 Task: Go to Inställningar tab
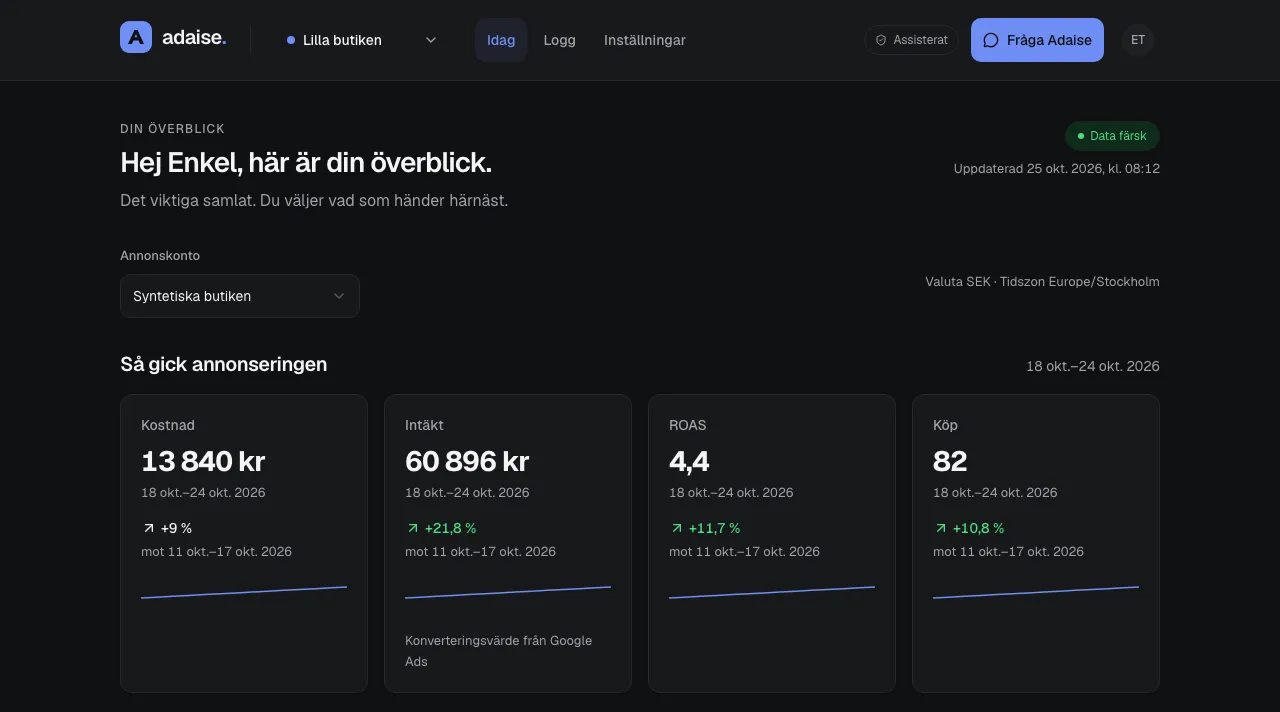645,40
